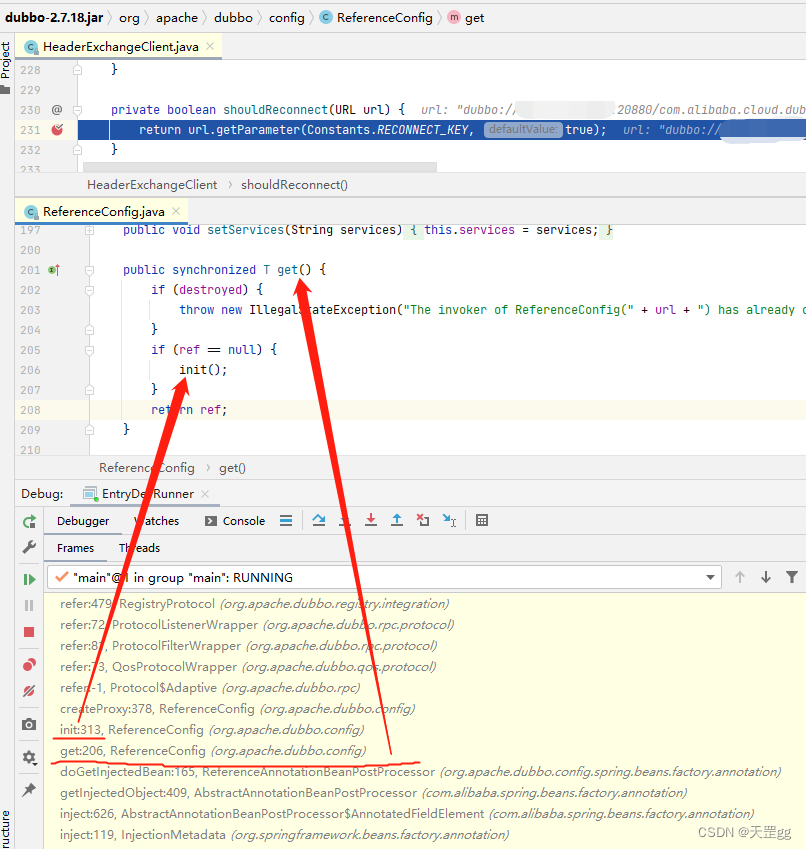
Task: Open the Project tool window
Action: tap(5, 68)
